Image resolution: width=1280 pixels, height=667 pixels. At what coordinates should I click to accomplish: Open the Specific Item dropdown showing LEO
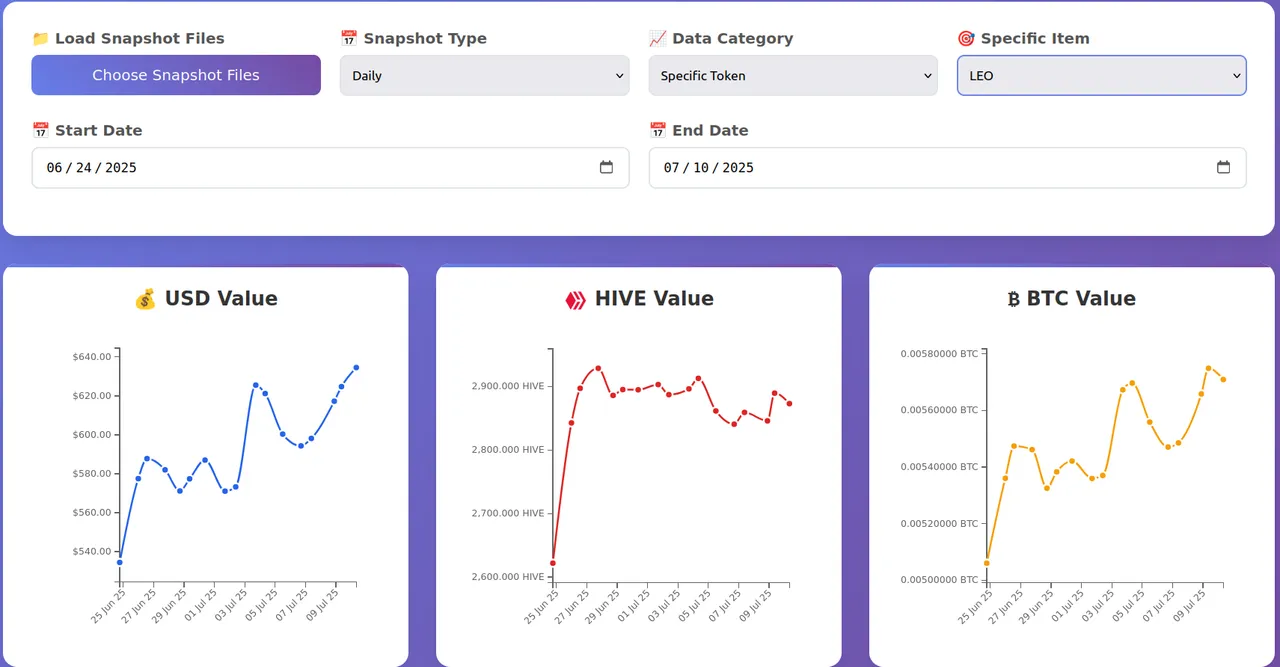(x=1102, y=75)
